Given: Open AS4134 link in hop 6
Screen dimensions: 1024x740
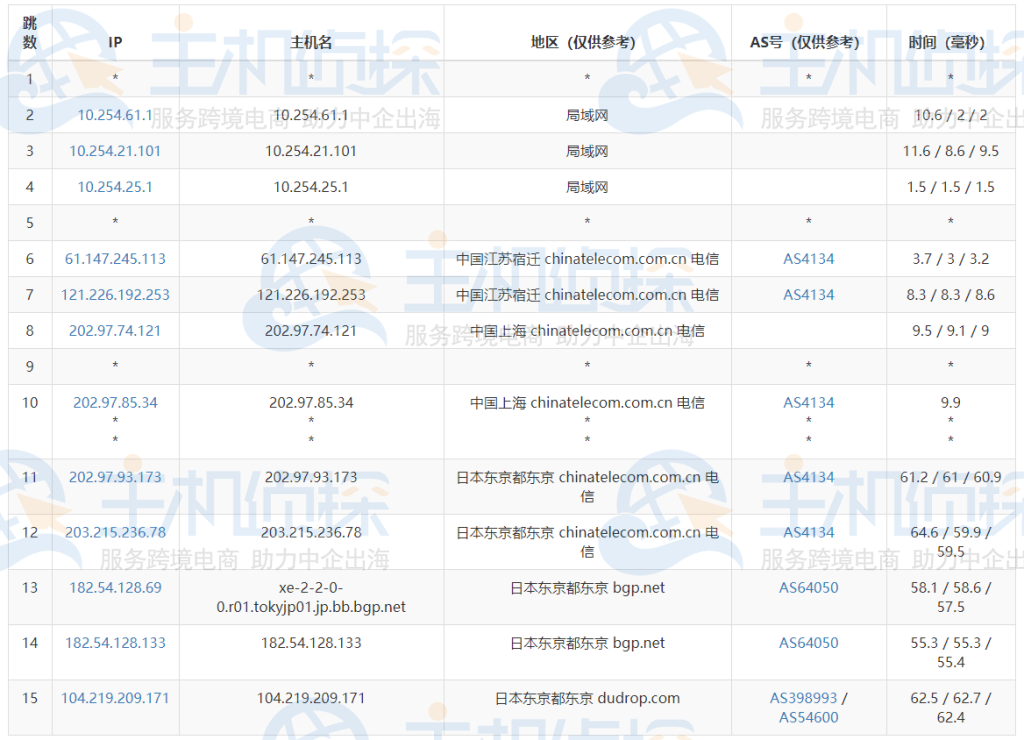Looking at the screenshot, I should coord(808,259).
